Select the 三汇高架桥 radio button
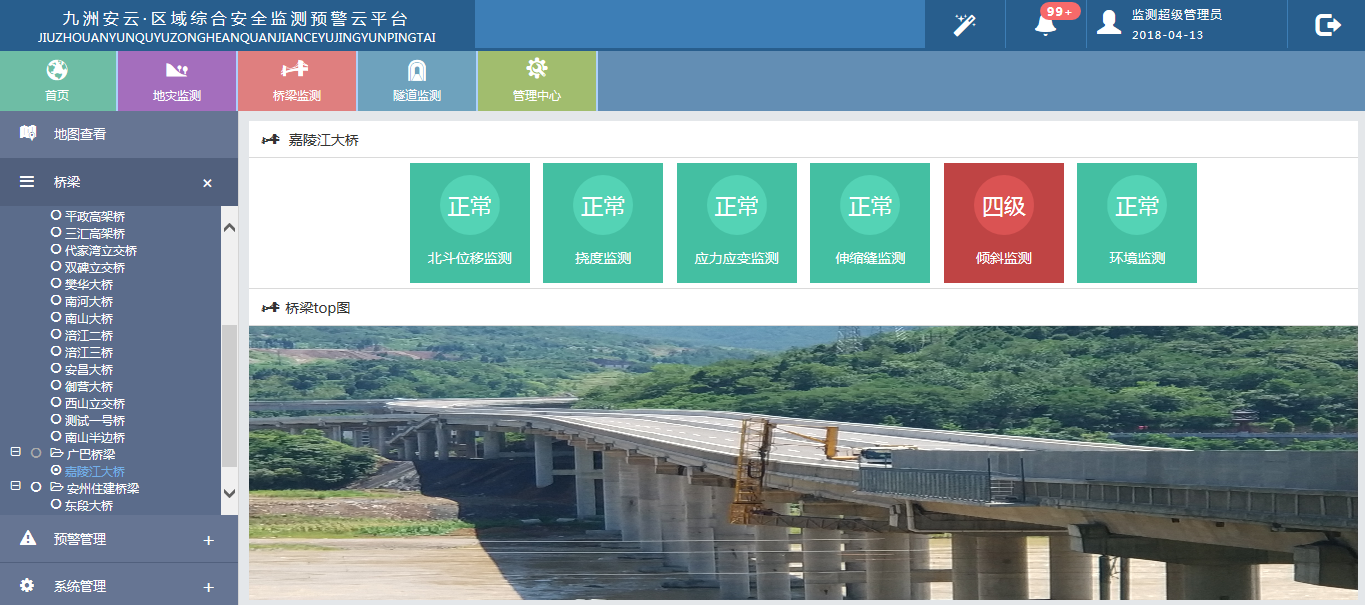The width and height of the screenshot is (1365, 605). pos(56,233)
